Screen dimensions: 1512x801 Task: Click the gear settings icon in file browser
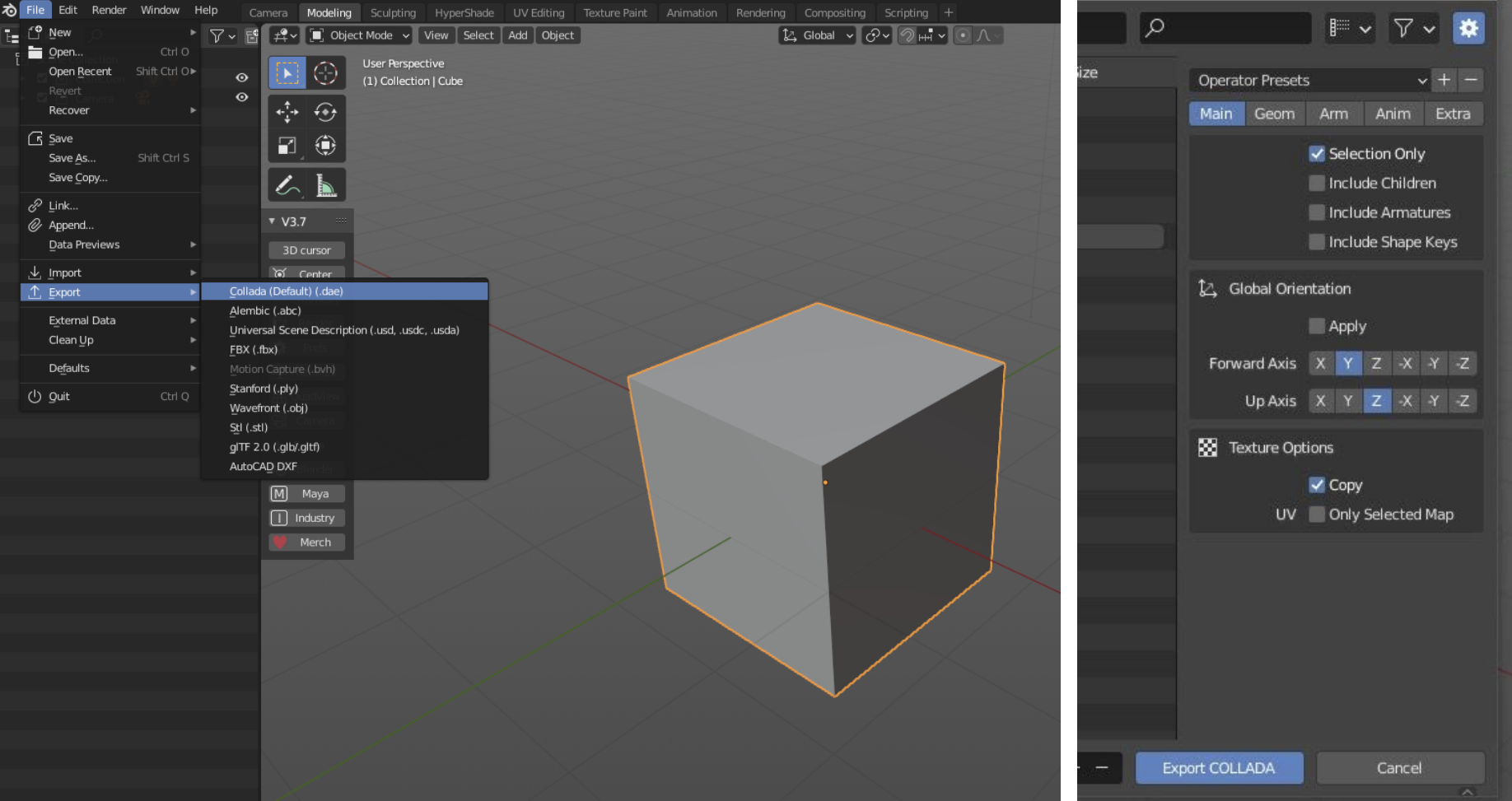pos(1468,28)
